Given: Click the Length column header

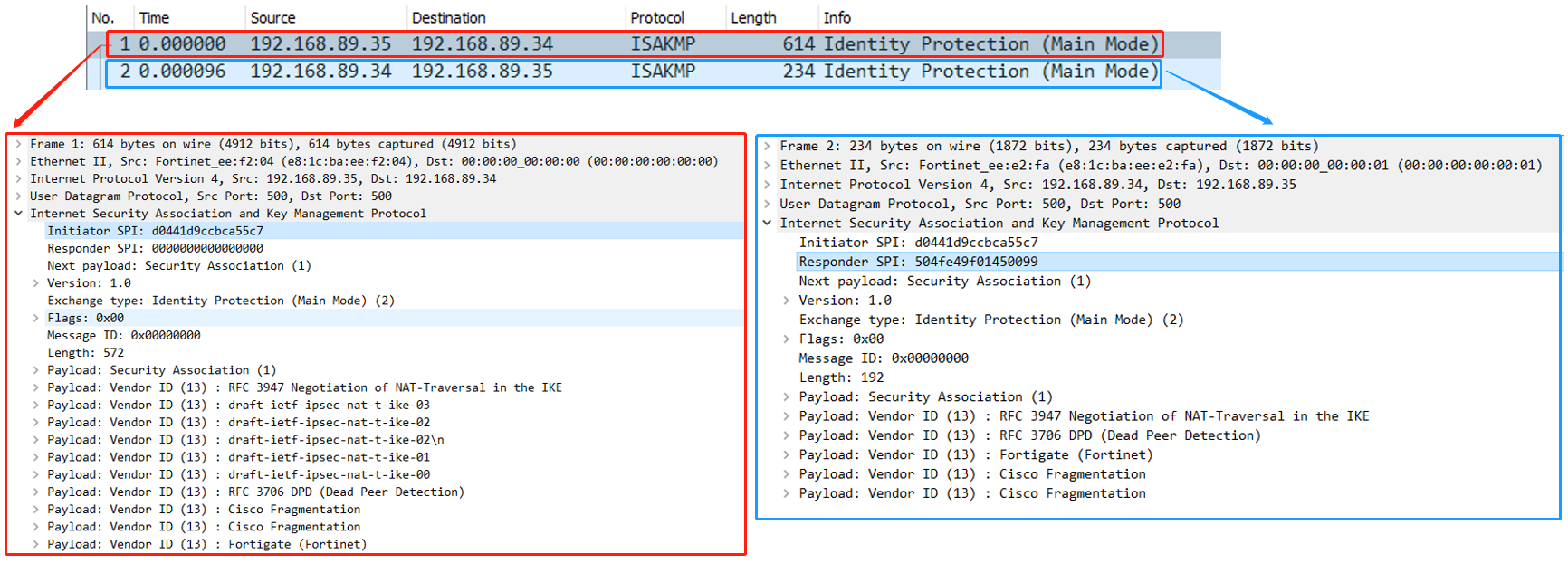Looking at the screenshot, I should (752, 18).
